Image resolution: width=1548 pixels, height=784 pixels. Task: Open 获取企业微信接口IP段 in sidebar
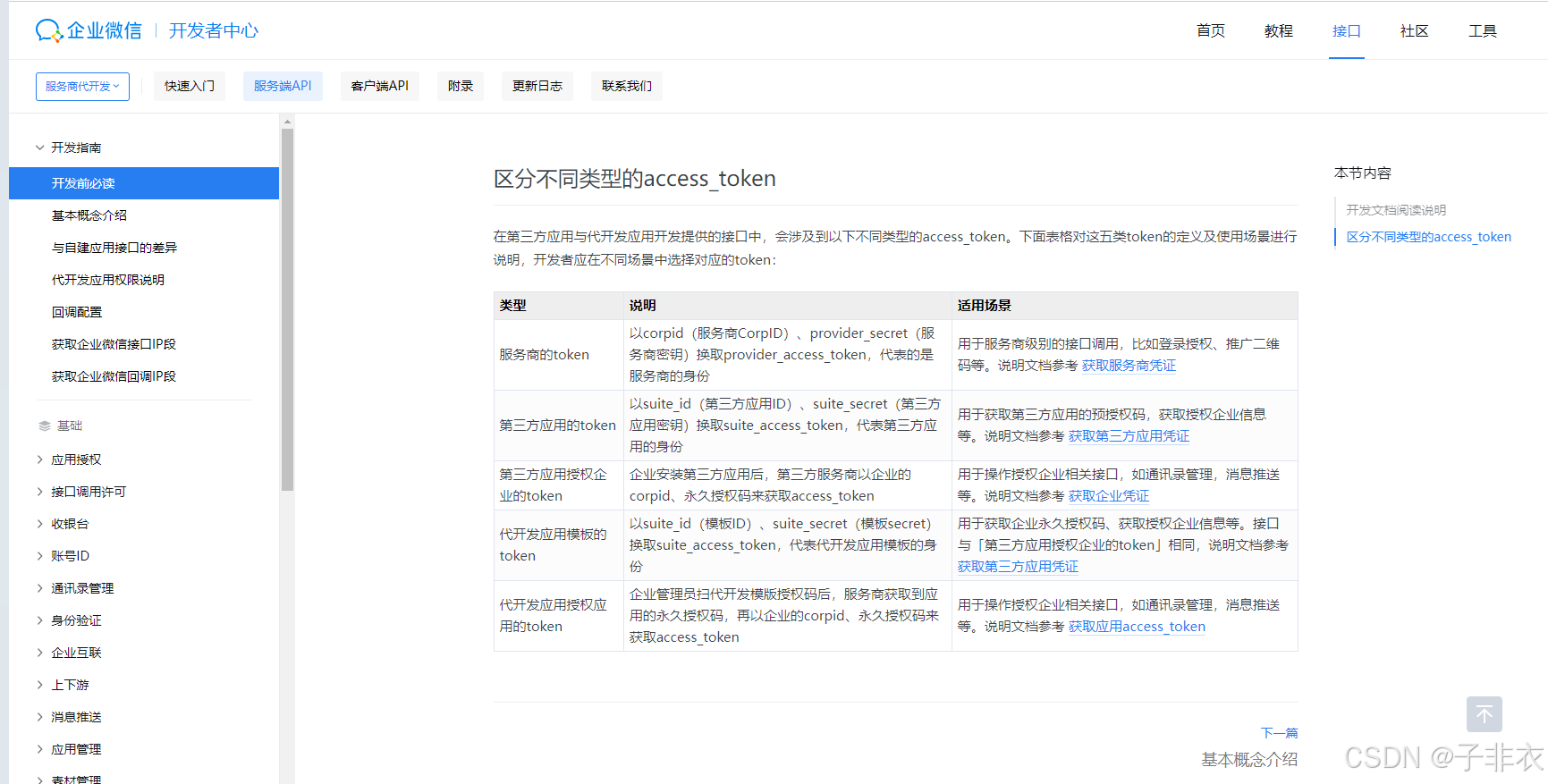pos(114,344)
